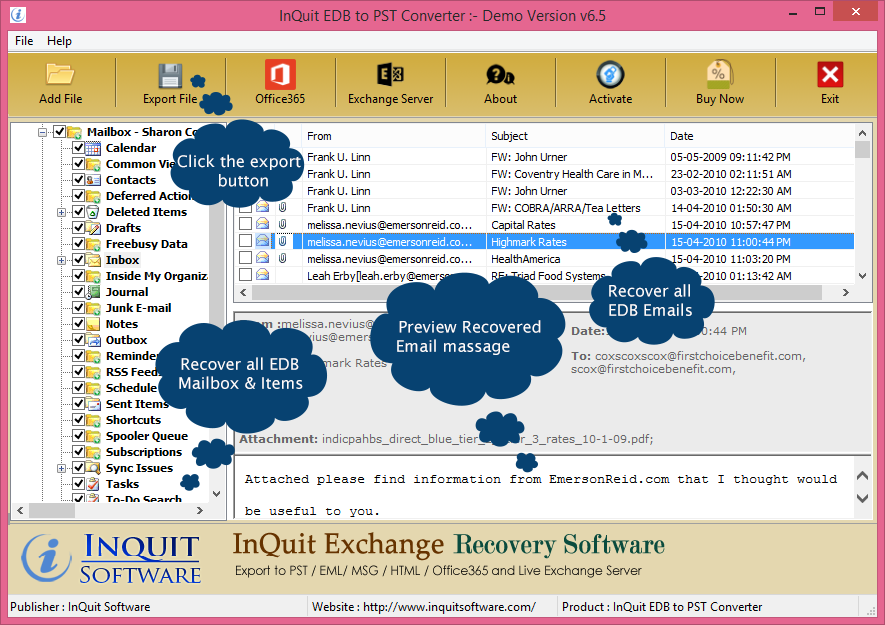The image size is (885, 625).
Task: Click the message body scroll-down arrow
Action: point(862,498)
